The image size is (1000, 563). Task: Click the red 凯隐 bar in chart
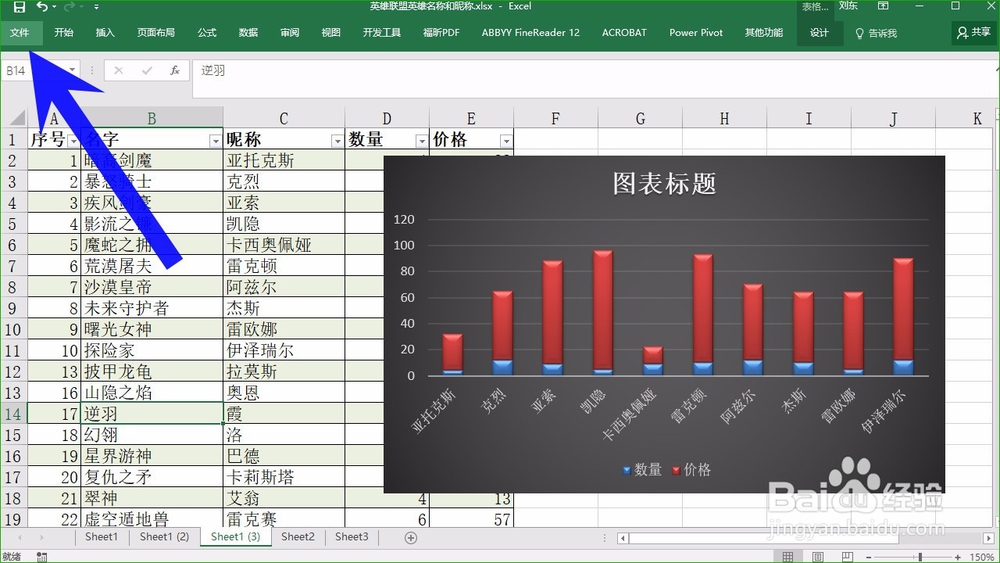click(x=603, y=310)
